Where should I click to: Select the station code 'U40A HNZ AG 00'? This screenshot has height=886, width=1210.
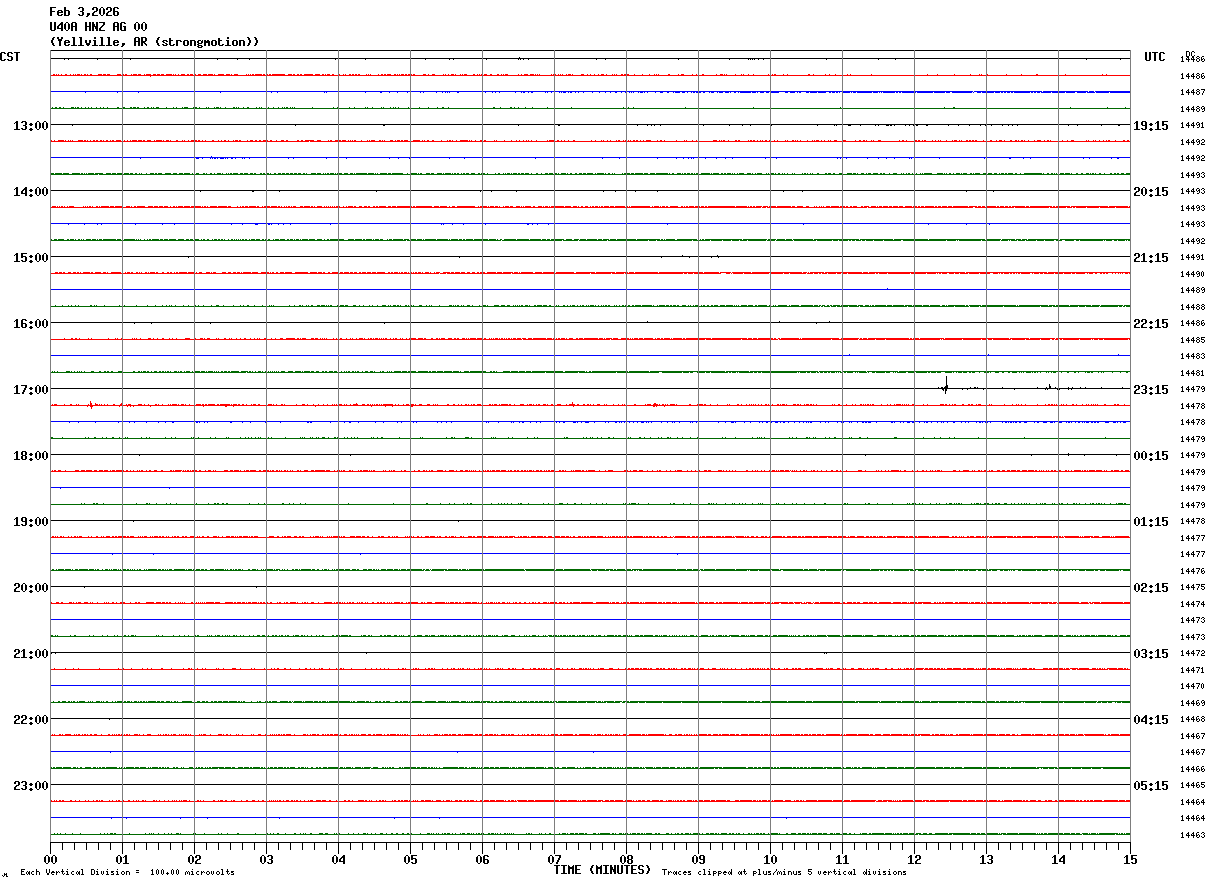(98, 27)
